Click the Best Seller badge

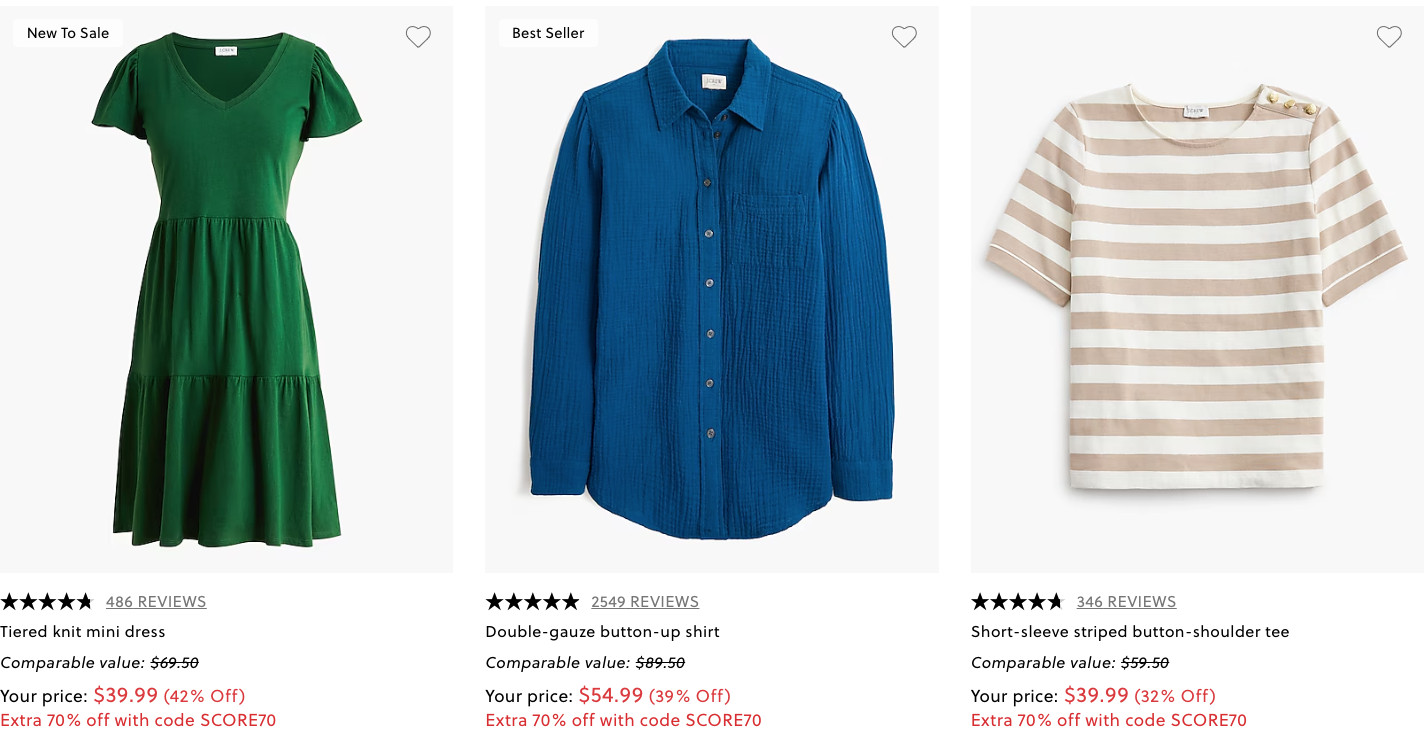point(548,33)
